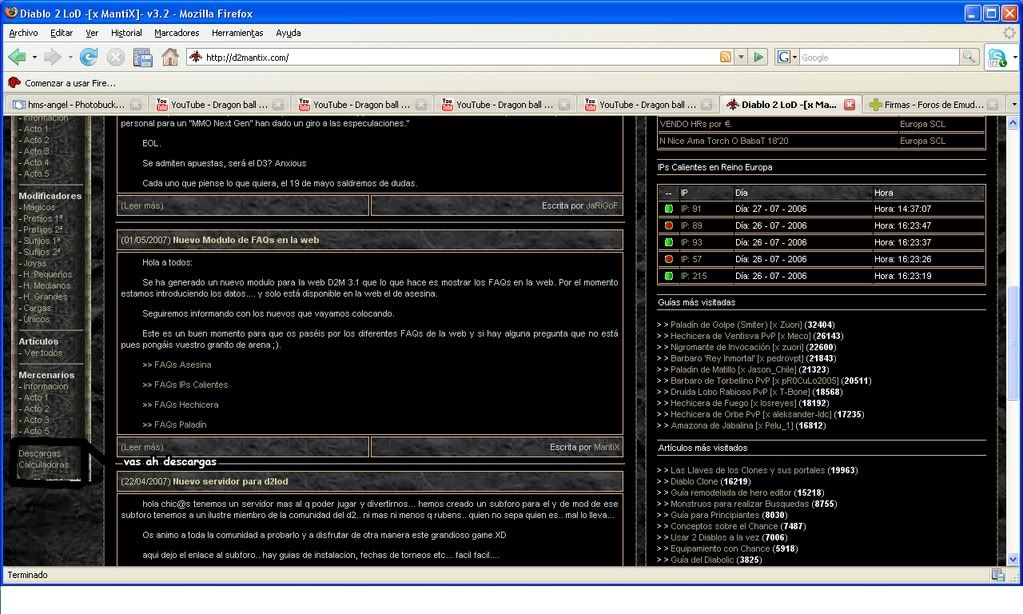Click the status bar icon at the bottom right
Viewport: 1023px width, 614px height.
(998, 575)
